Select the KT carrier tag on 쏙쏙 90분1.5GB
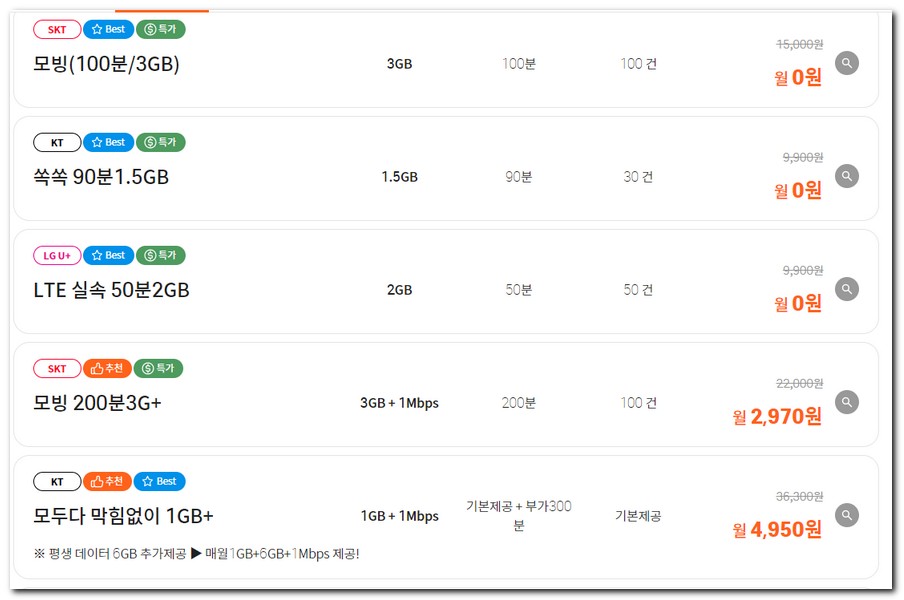This screenshot has width=904, height=600. click(x=57, y=143)
